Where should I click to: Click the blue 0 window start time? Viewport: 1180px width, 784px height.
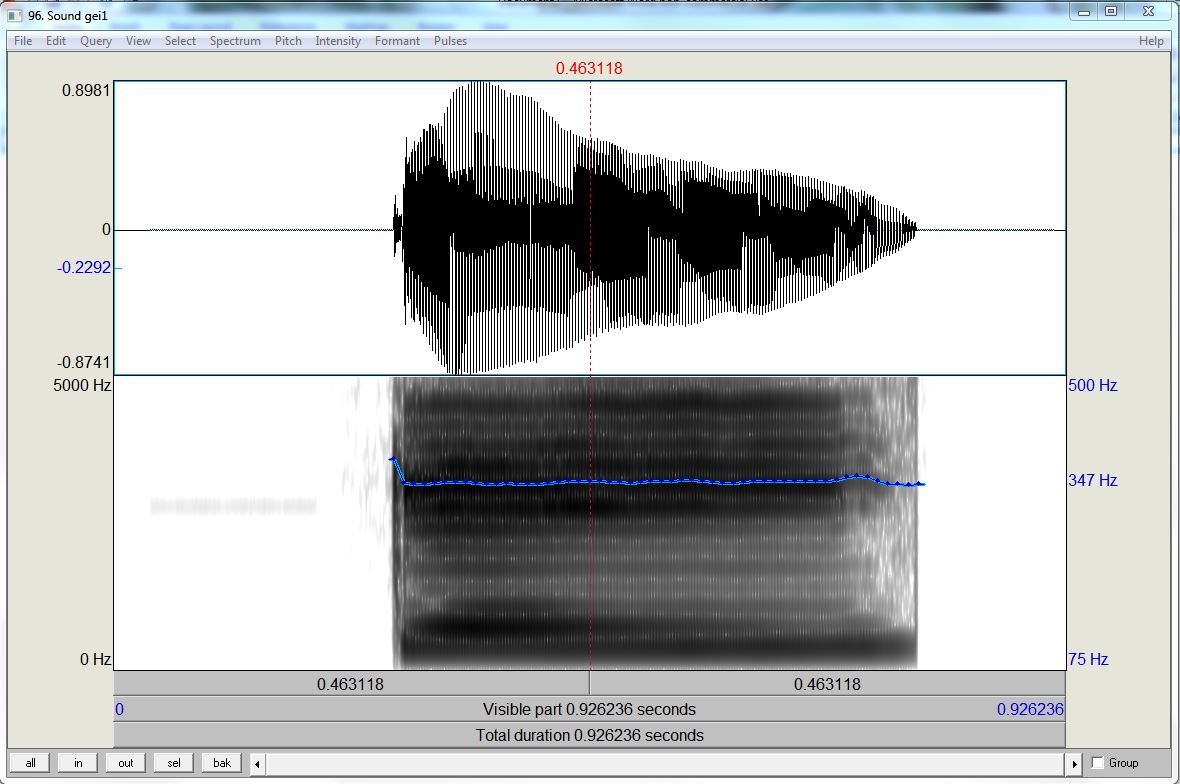click(x=119, y=710)
